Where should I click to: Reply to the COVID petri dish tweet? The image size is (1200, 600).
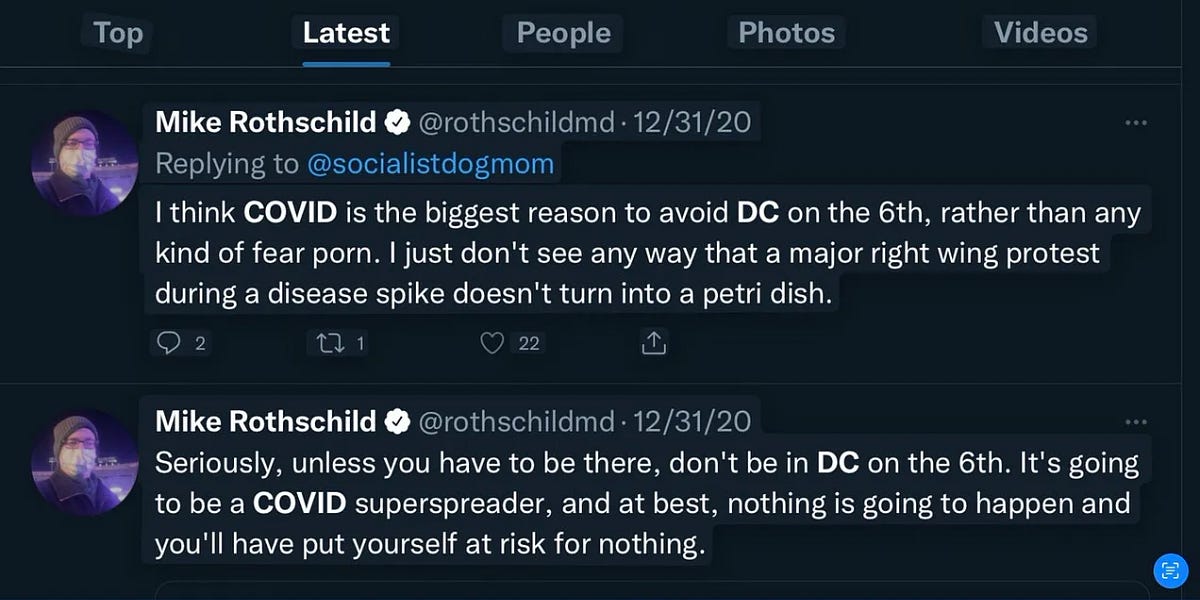[172, 343]
